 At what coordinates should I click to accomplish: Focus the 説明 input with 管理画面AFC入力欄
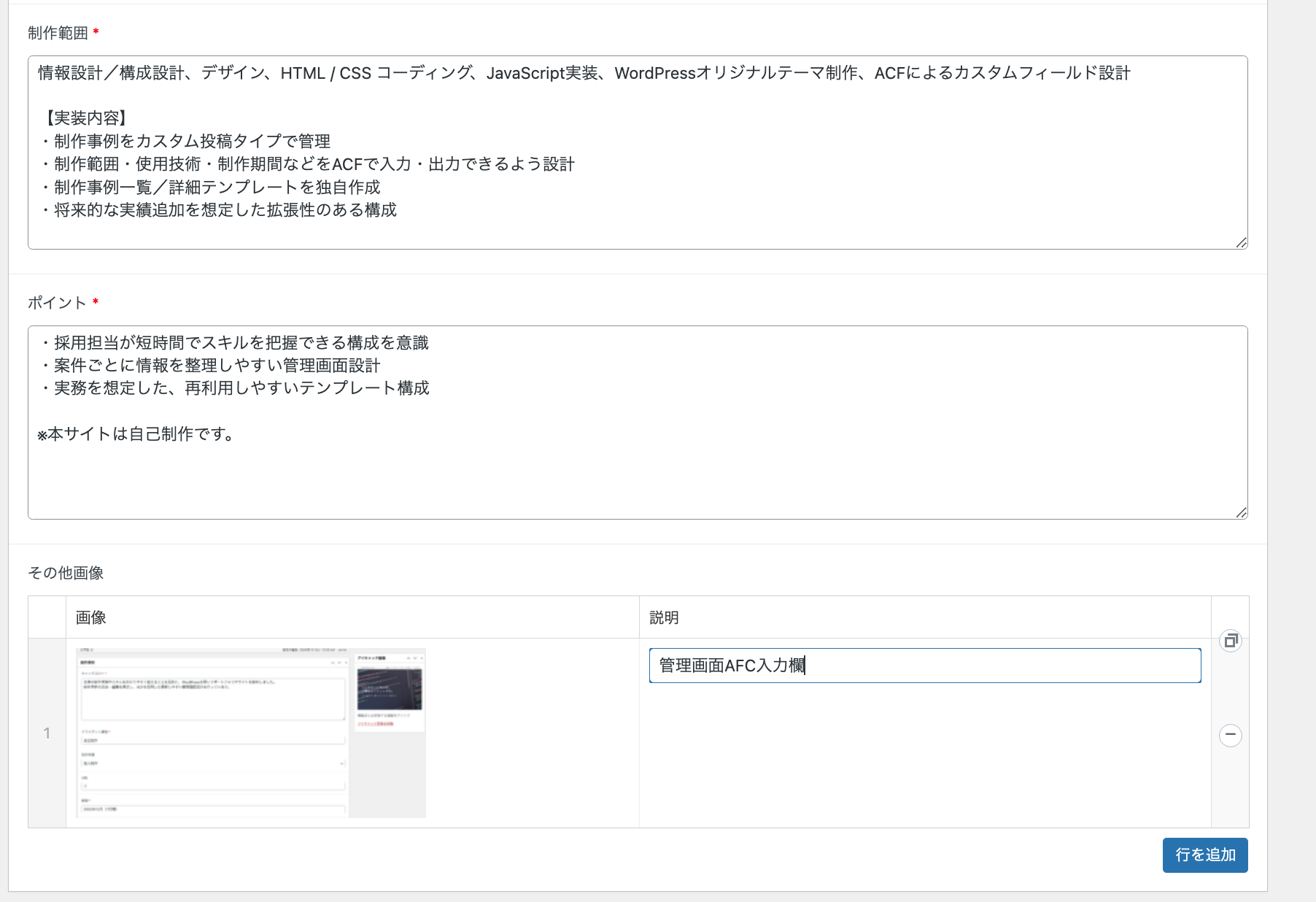pos(924,666)
